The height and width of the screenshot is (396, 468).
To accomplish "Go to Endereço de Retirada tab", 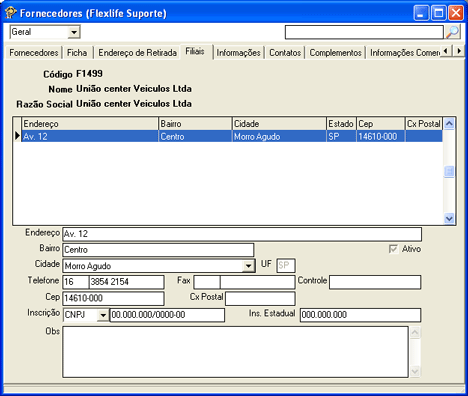I will [x=137, y=53].
